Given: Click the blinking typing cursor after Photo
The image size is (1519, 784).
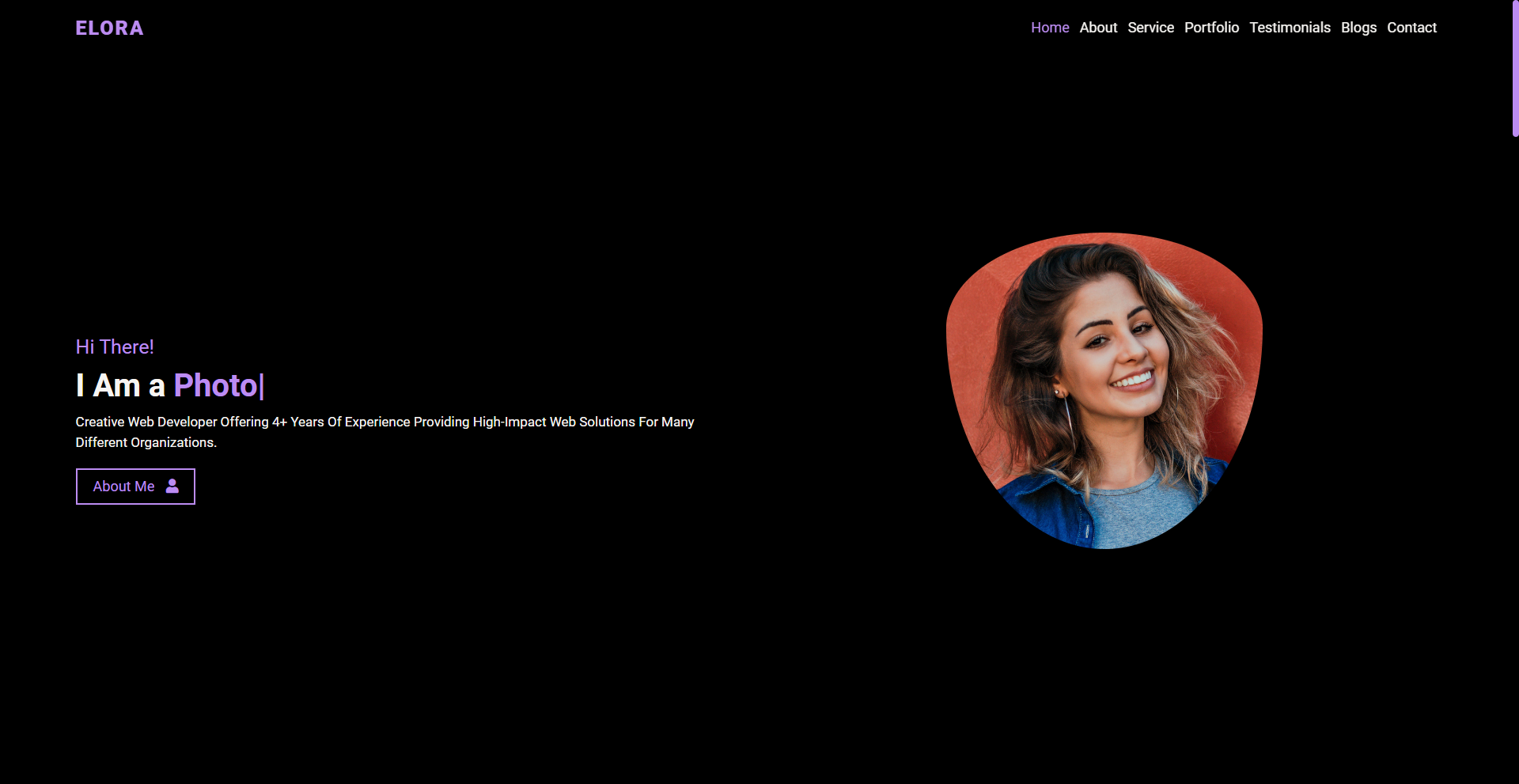Looking at the screenshot, I should [262, 386].
